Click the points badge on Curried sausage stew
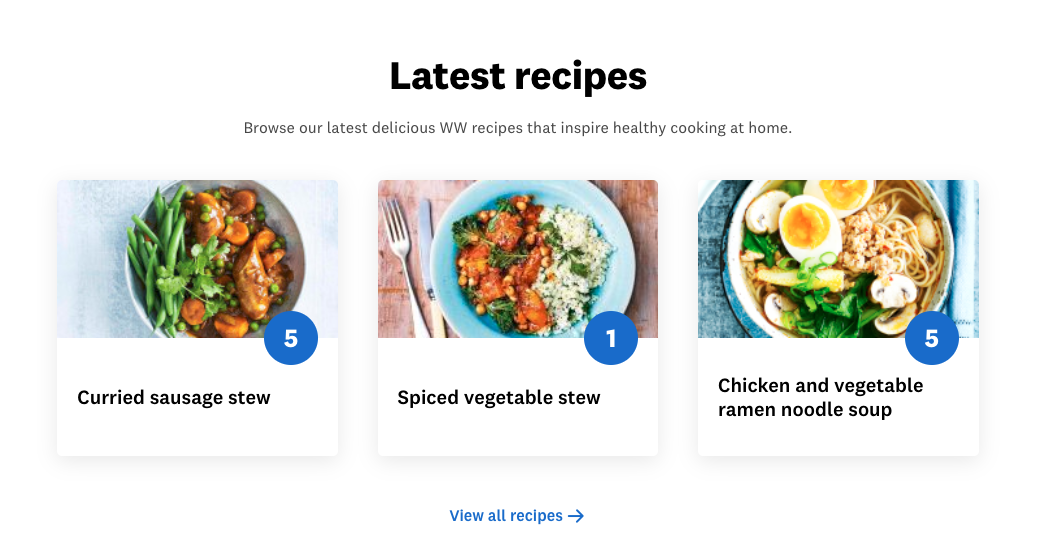Image resolution: width=1062 pixels, height=559 pixels. click(291, 338)
